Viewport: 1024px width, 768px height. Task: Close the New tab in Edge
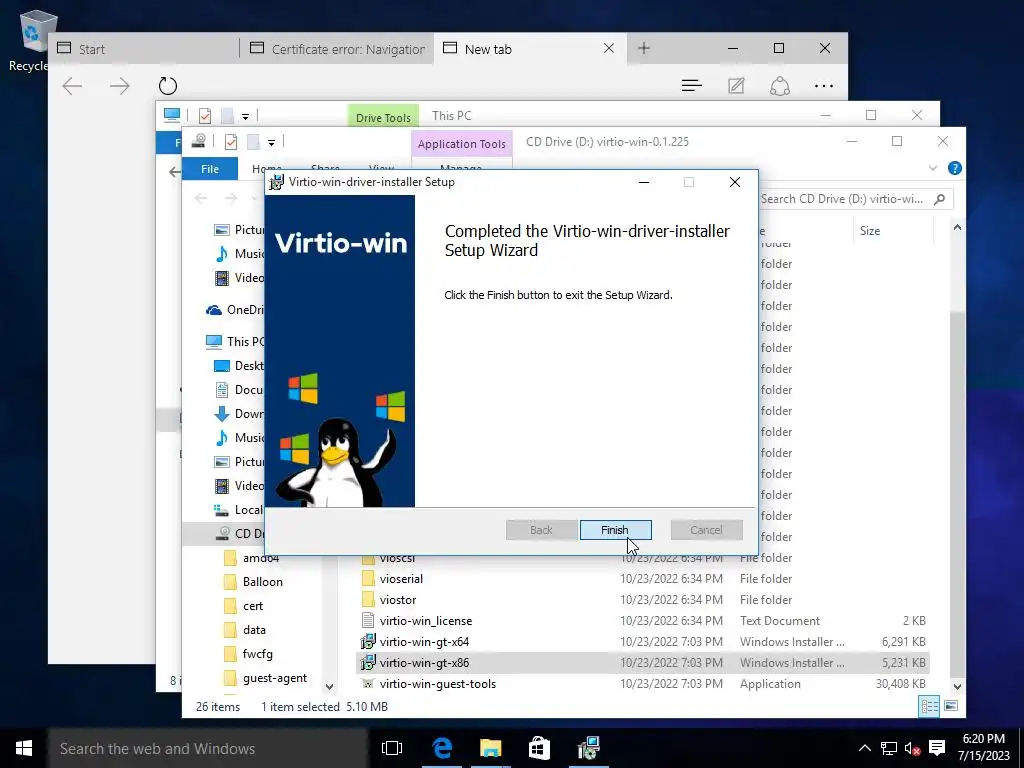tap(609, 48)
